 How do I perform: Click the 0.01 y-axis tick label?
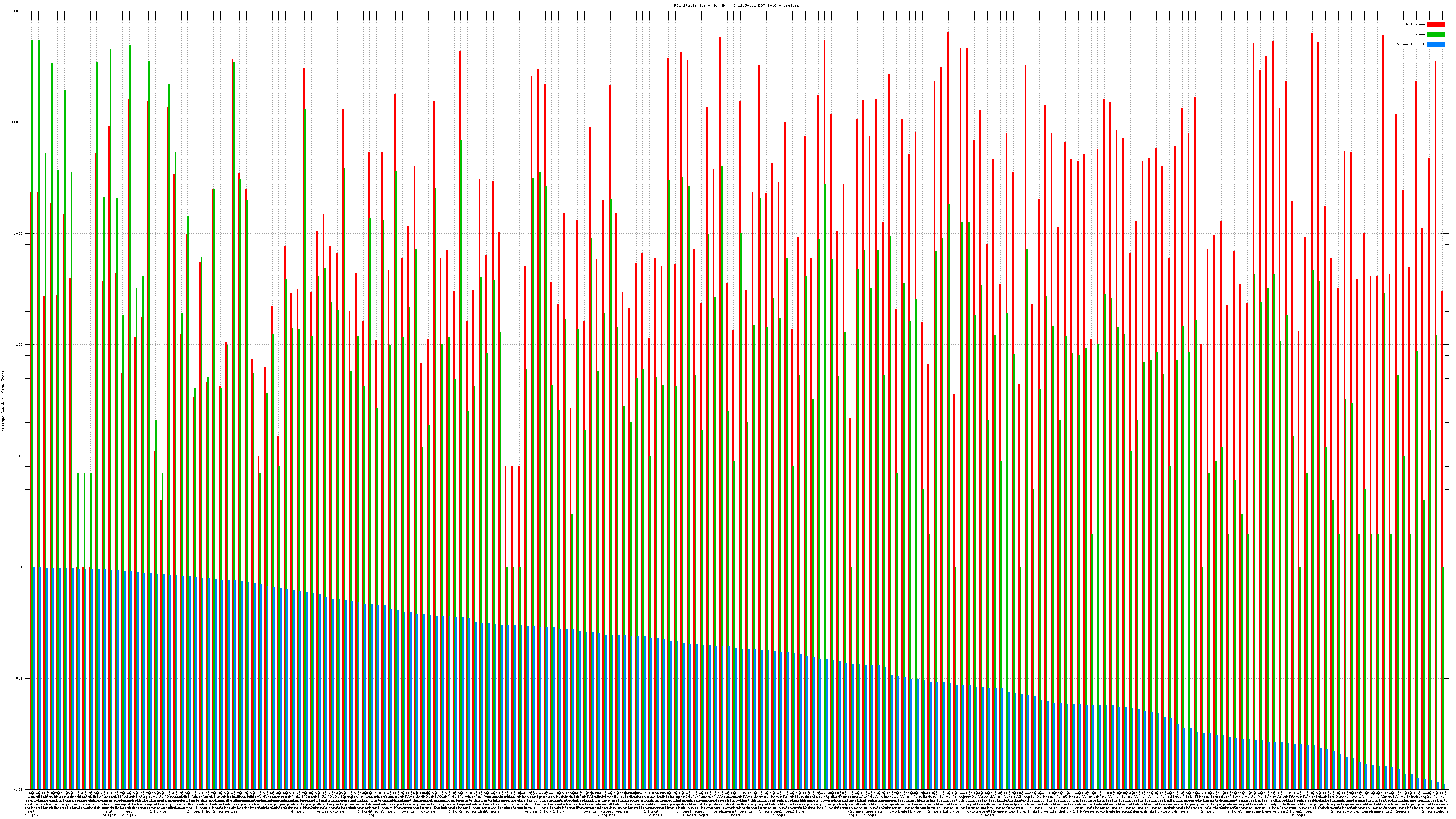pyautogui.click(x=19, y=789)
